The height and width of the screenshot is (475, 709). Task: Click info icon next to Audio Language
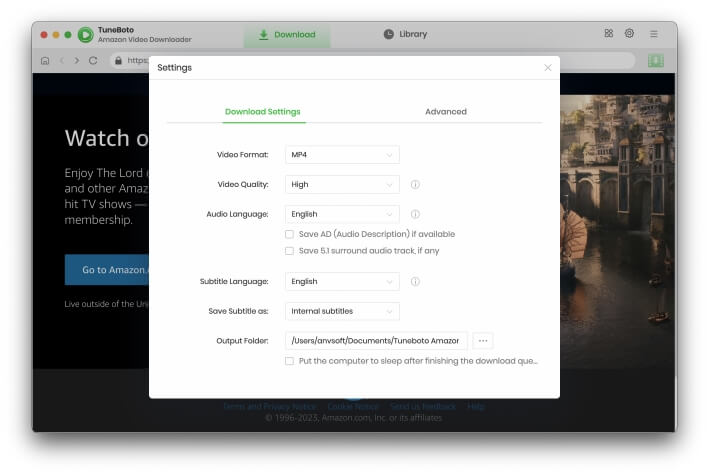coord(415,214)
